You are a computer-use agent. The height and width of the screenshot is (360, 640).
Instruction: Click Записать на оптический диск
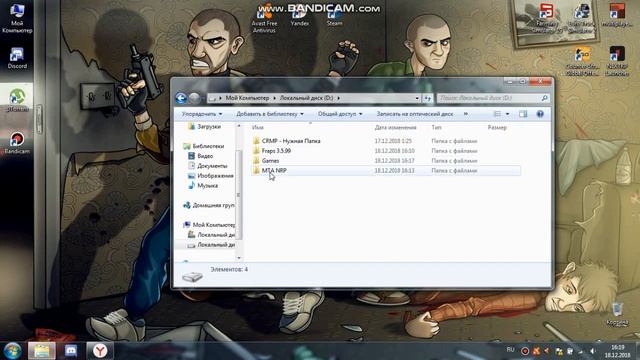pyautogui.click(x=415, y=114)
